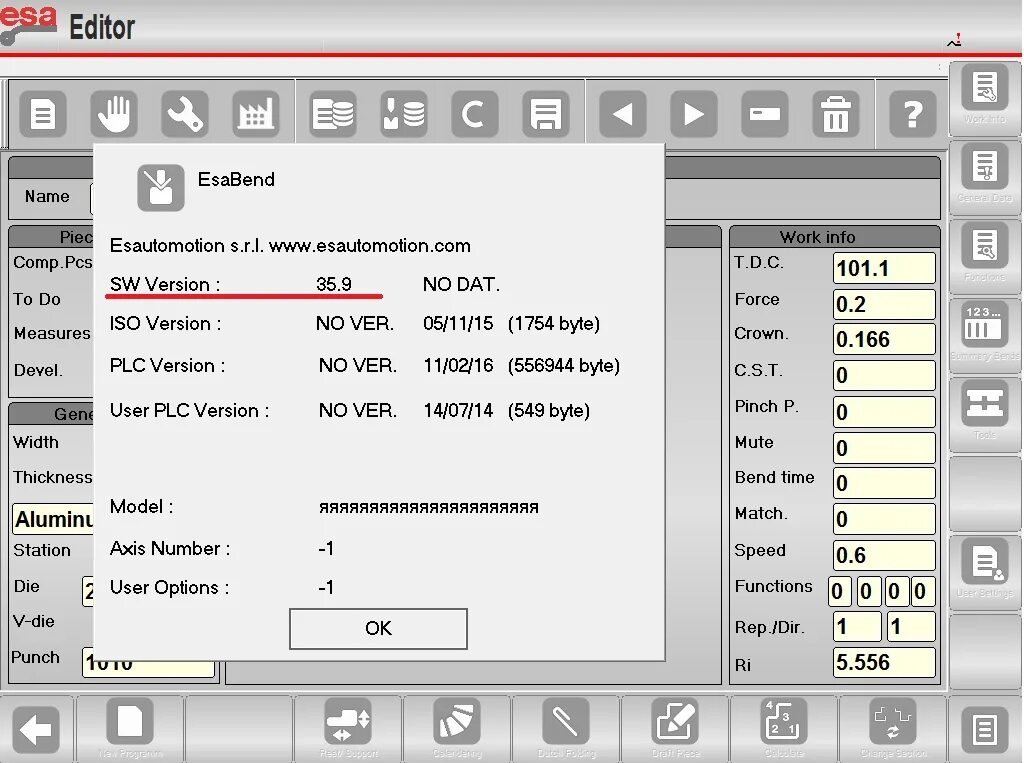Viewport: 1024px width, 763px height.
Task: Go to previous bend with left arrow
Action: (x=623, y=114)
